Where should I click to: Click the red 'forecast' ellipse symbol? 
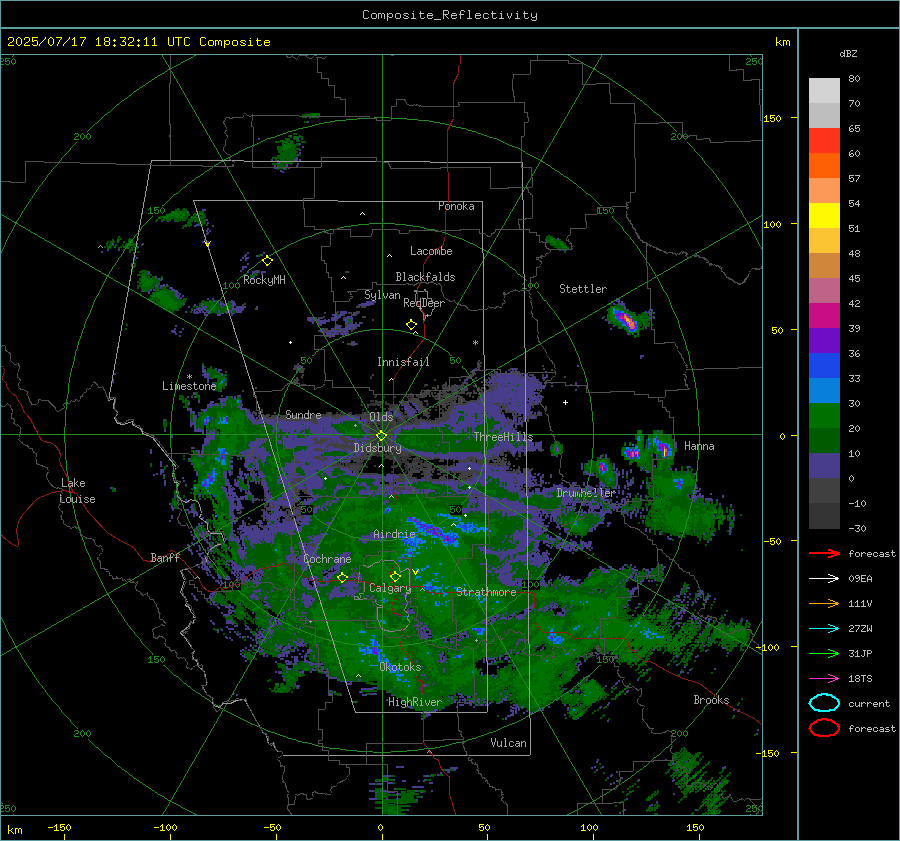824,728
